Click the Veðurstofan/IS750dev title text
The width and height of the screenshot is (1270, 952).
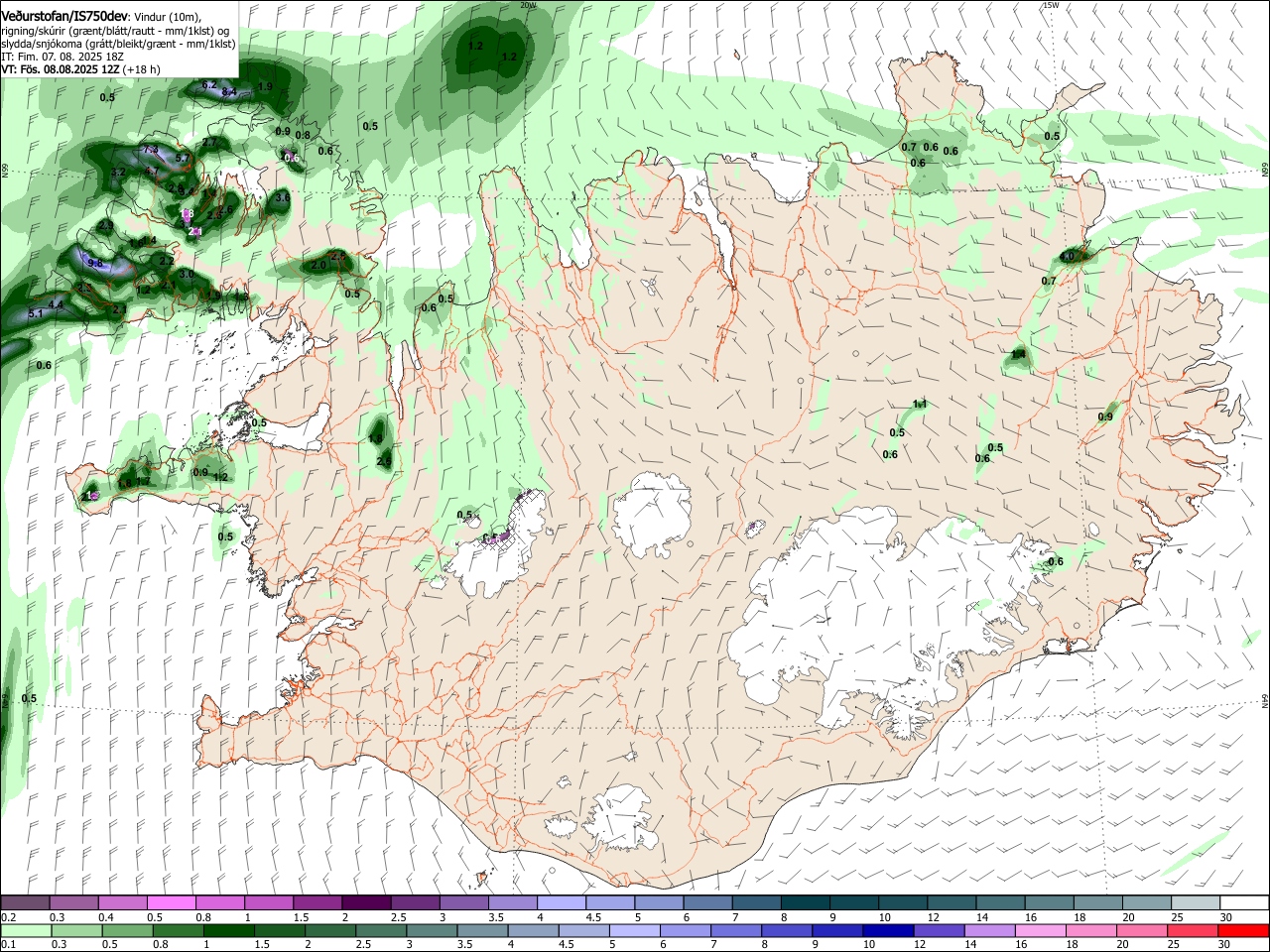pyautogui.click(x=64, y=16)
